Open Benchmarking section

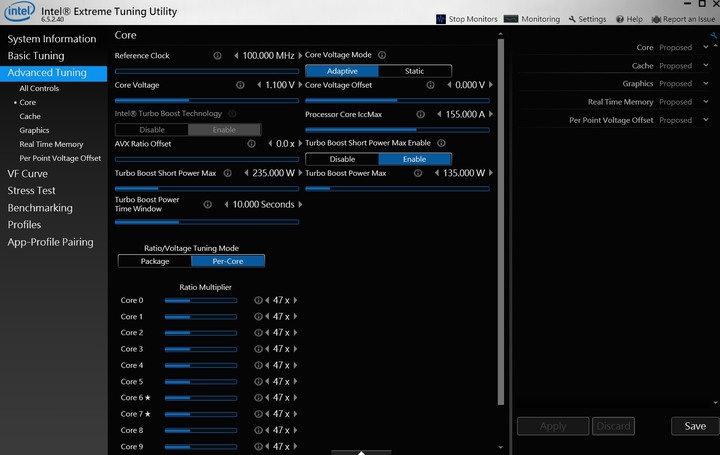coord(40,208)
